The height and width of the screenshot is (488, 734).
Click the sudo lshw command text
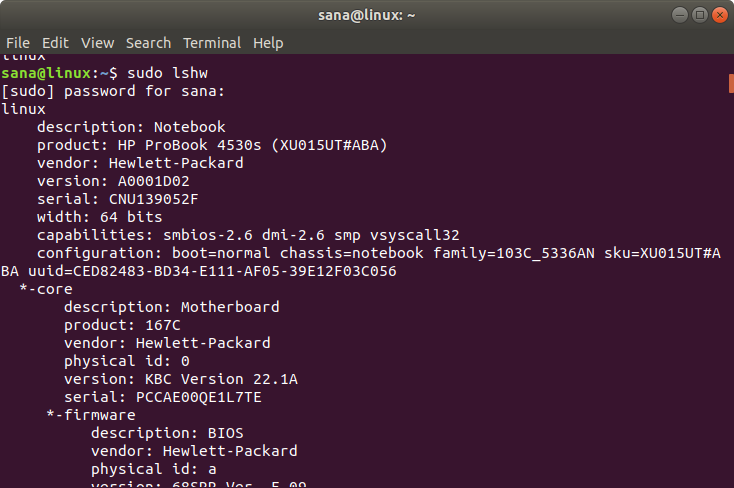pyautogui.click(x=168, y=73)
